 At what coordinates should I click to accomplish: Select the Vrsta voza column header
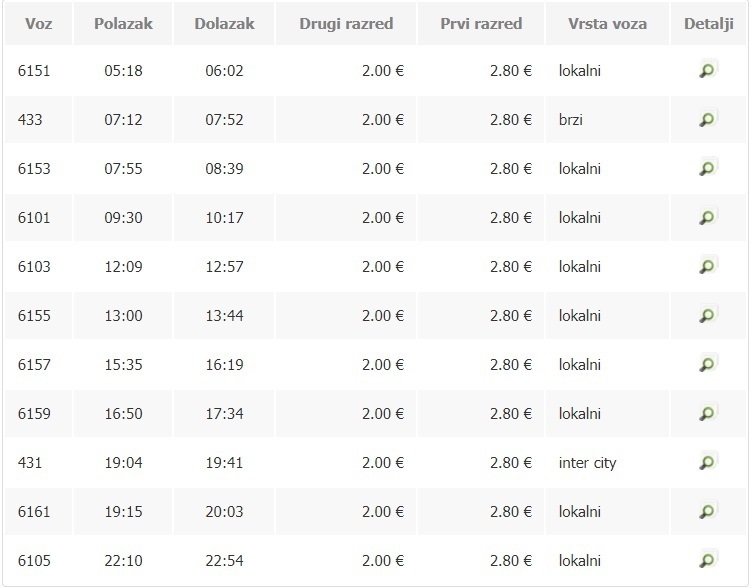pyautogui.click(x=607, y=23)
